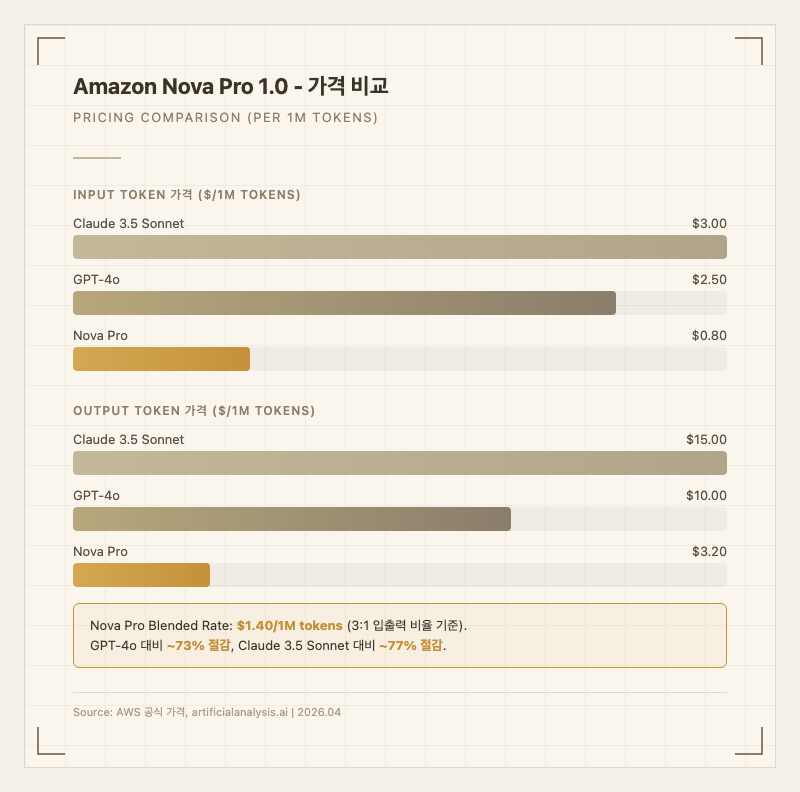Click the Claude 3.5 Sonnet input price bar

click(x=400, y=247)
